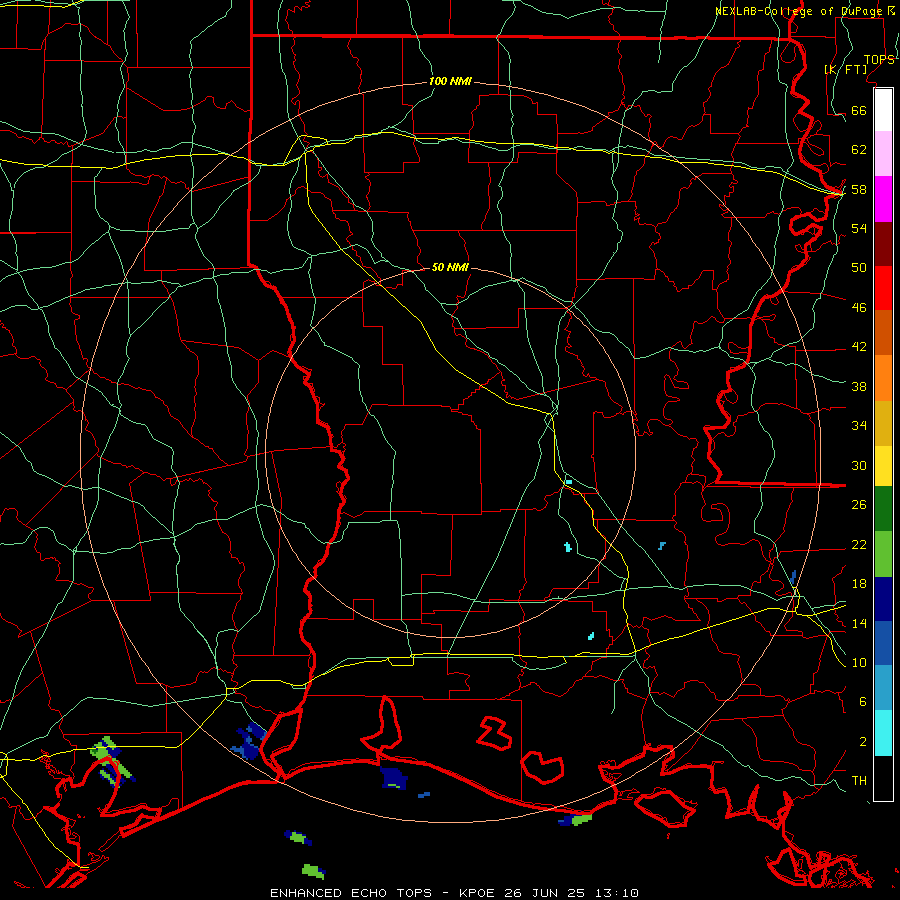
Task: Click the dark red (maroon) legend swatch
Action: (883, 244)
